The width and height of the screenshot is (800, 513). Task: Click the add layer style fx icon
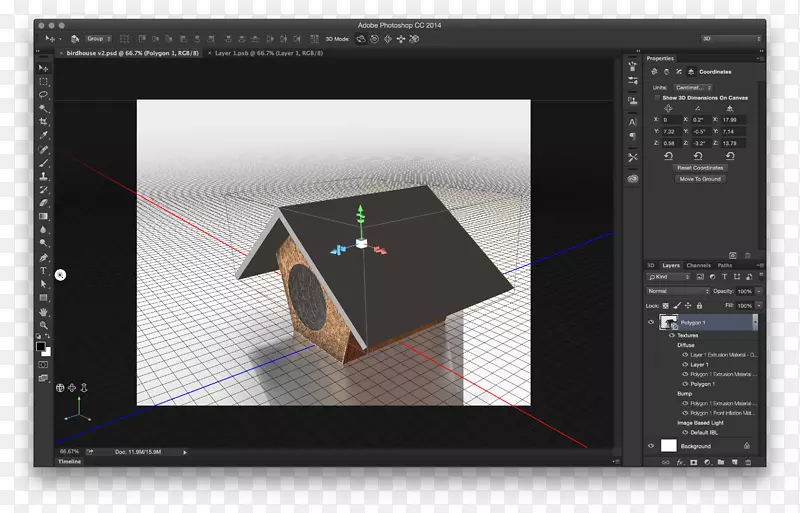[x=679, y=462]
